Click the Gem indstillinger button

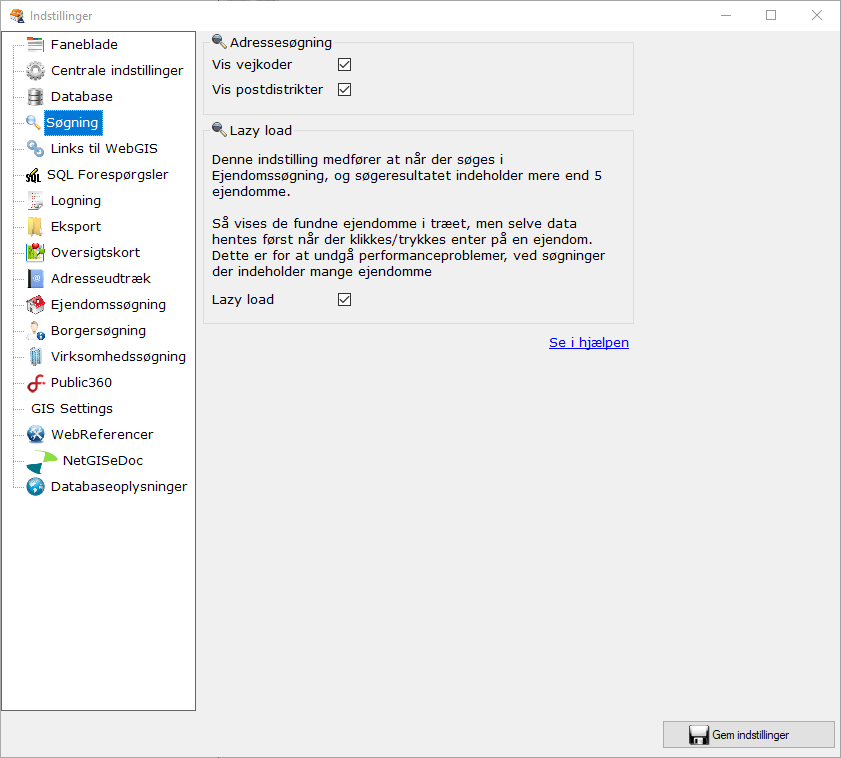748,734
